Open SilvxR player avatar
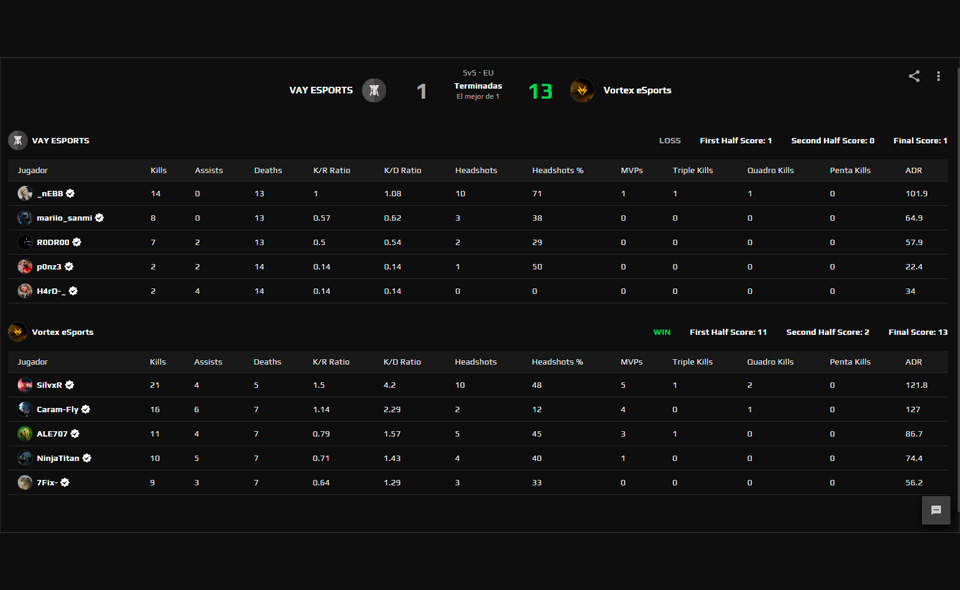Image resolution: width=960 pixels, height=590 pixels. [24, 385]
